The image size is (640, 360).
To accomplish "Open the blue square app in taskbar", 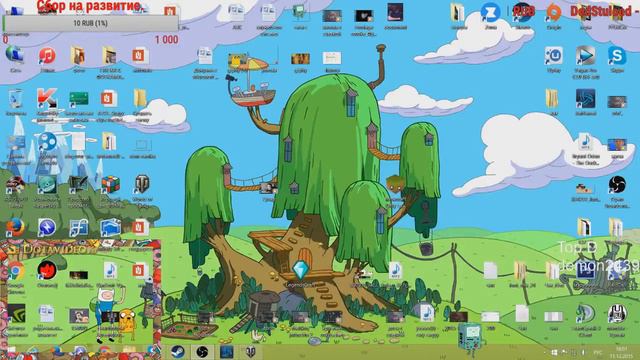I will (x=226, y=351).
